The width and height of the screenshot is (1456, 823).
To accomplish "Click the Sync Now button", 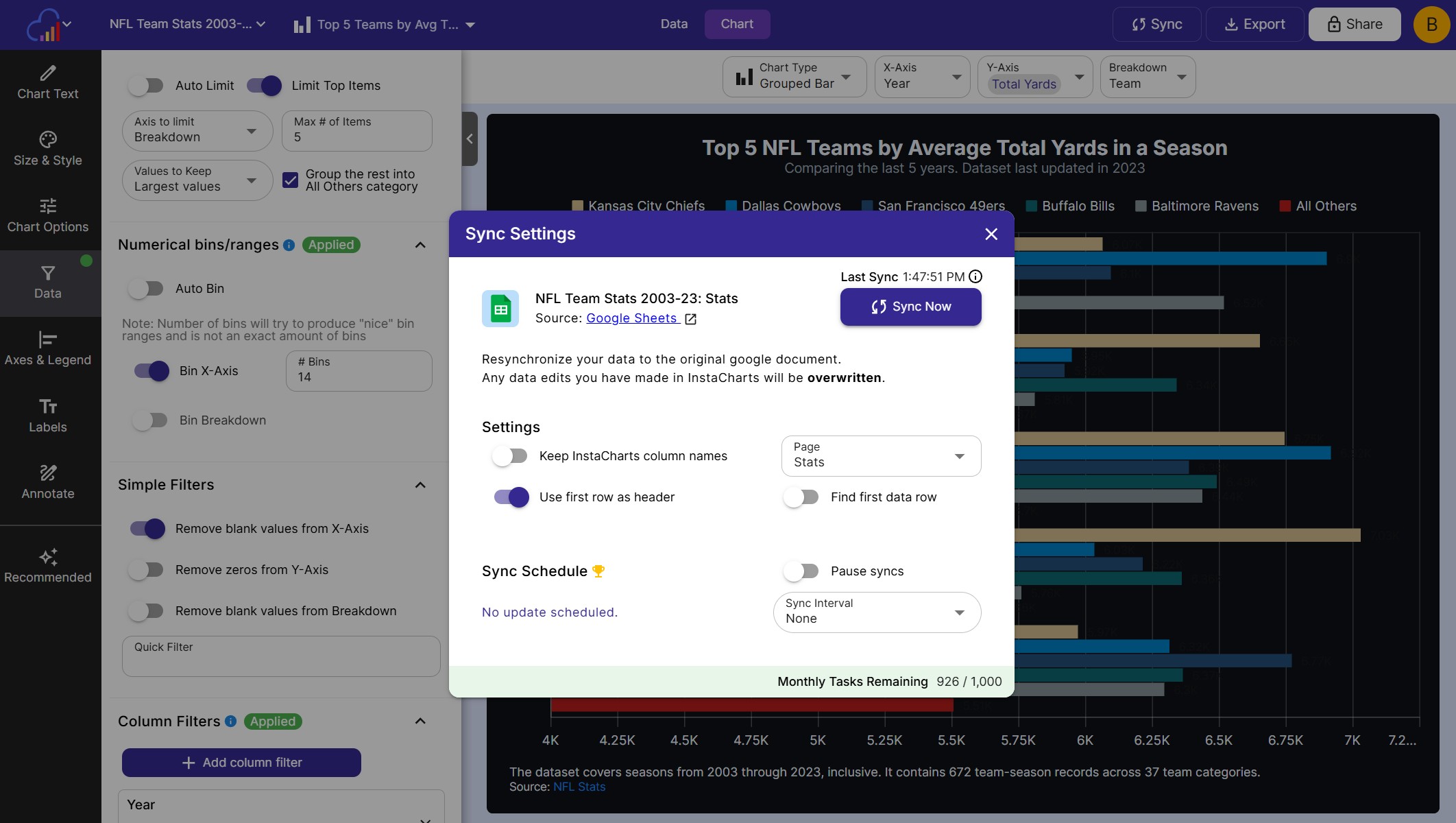I will point(910,307).
